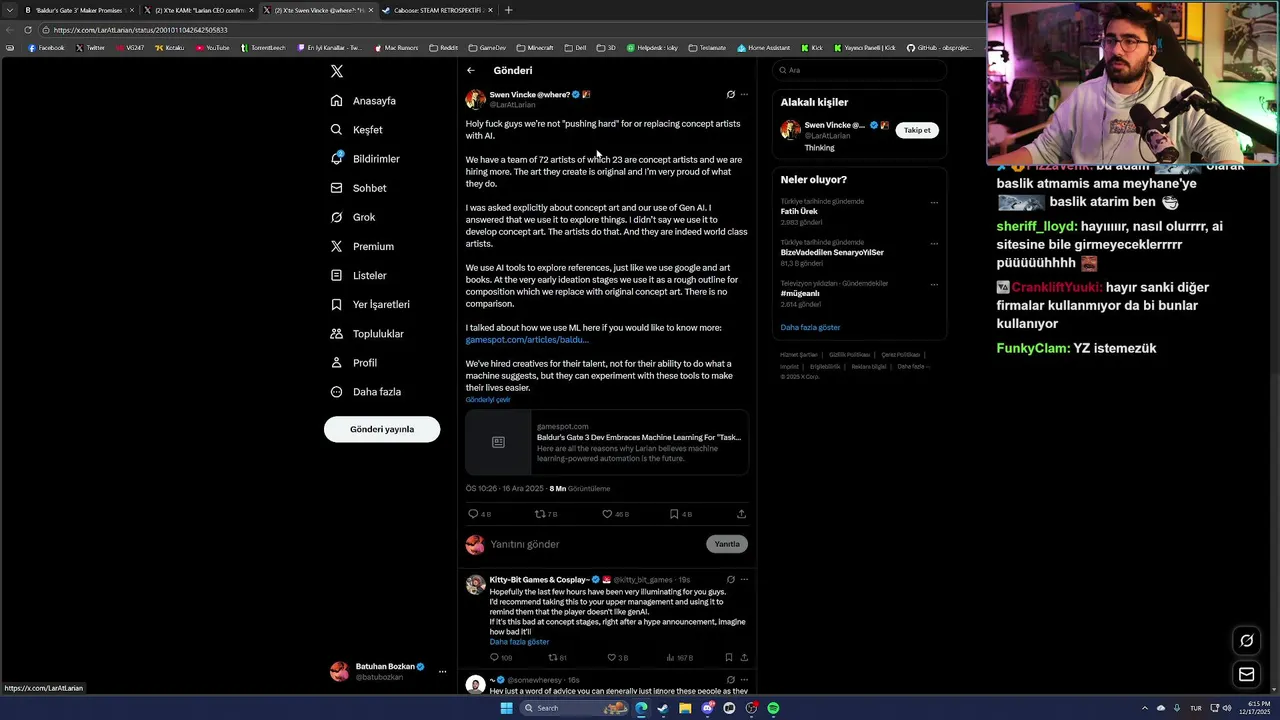Click the repost icon showing 7 B
The image size is (1280, 720).
coord(540,514)
